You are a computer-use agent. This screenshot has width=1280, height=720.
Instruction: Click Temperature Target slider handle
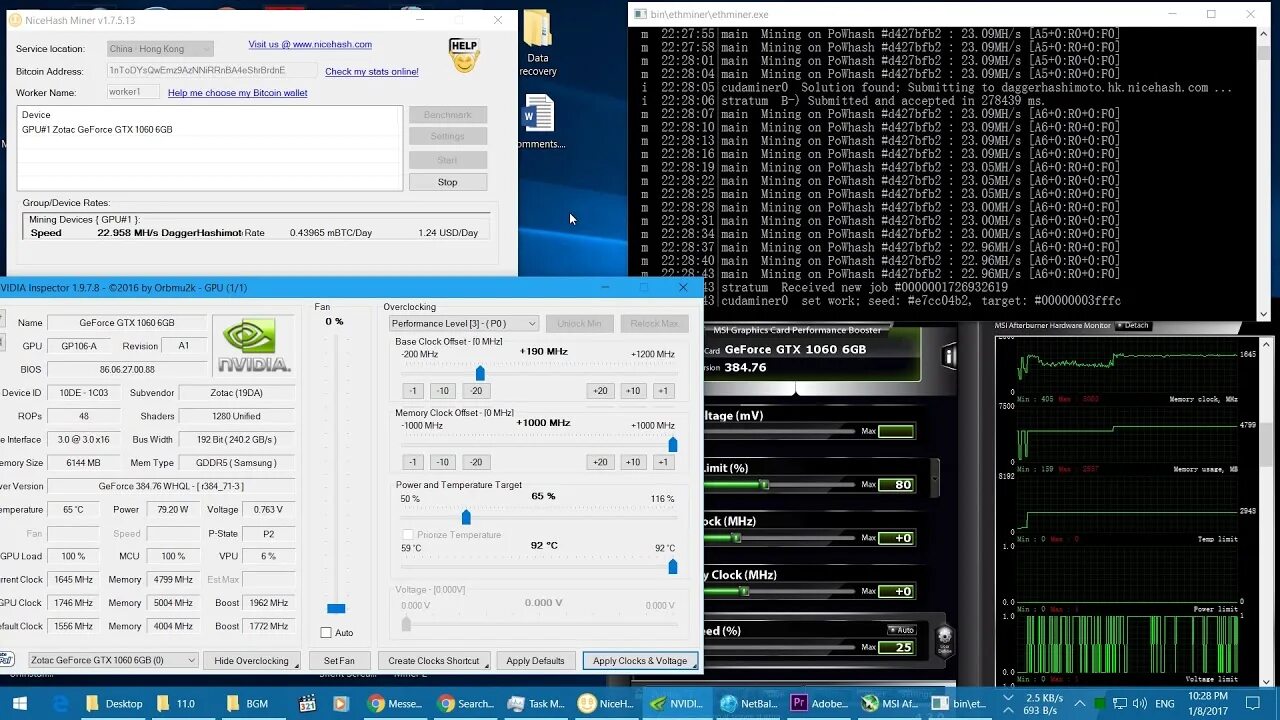672,567
